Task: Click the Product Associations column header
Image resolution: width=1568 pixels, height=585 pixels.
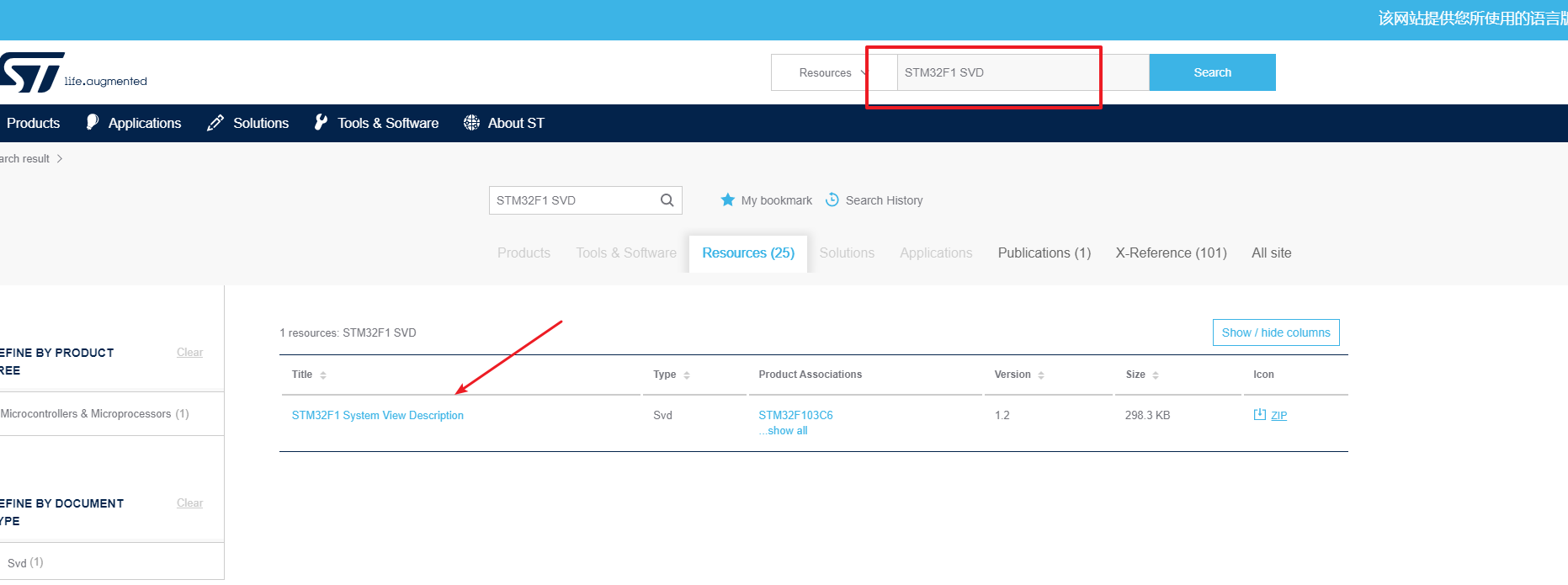Action: (x=810, y=375)
